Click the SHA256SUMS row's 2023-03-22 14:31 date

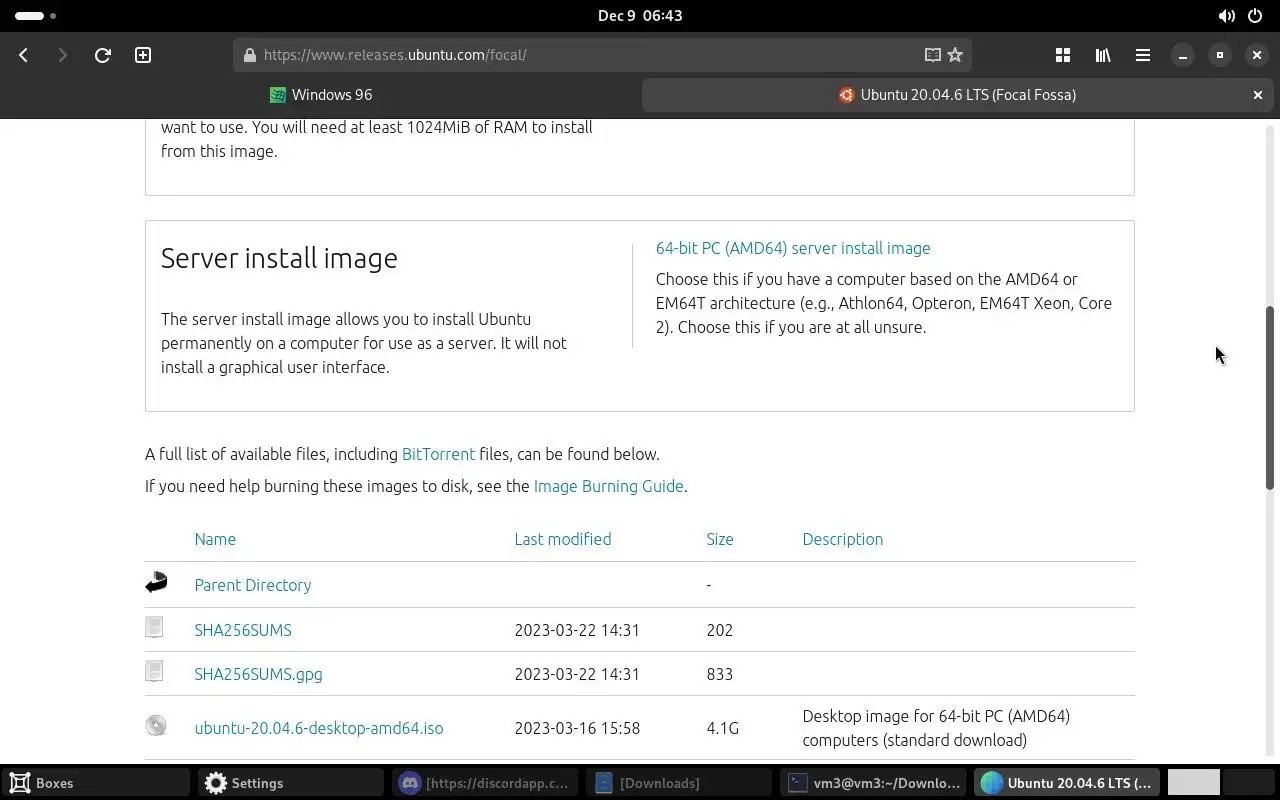577,630
